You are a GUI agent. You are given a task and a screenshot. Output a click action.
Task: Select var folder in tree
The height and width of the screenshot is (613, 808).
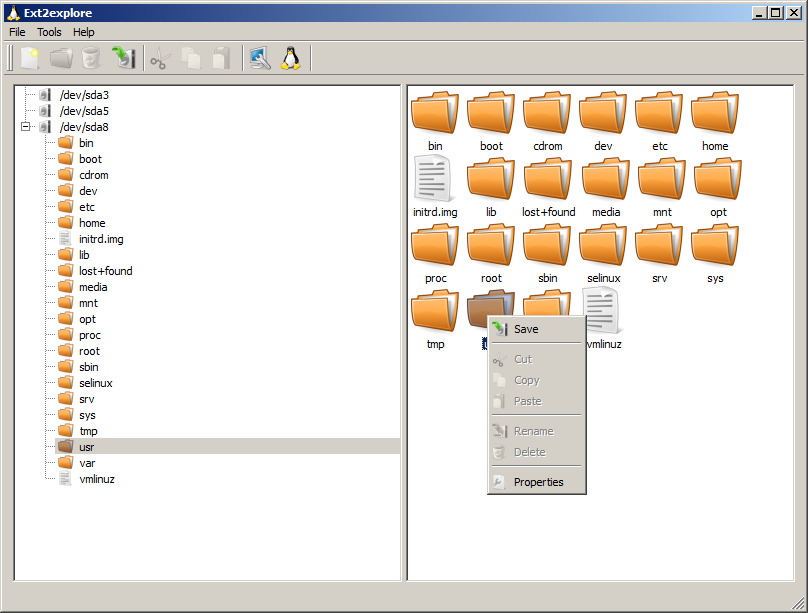[87, 463]
